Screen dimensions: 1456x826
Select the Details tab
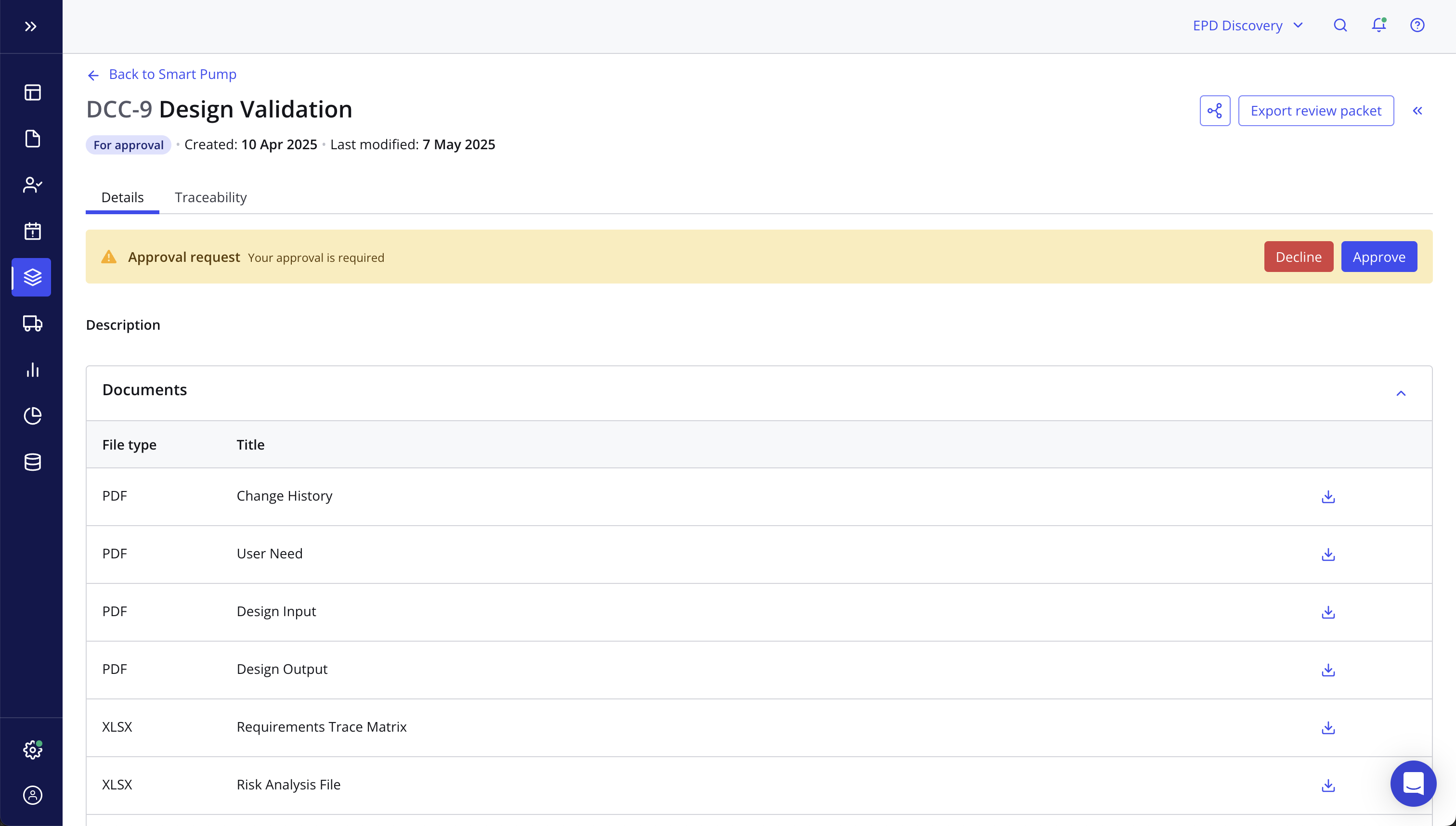[122, 197]
